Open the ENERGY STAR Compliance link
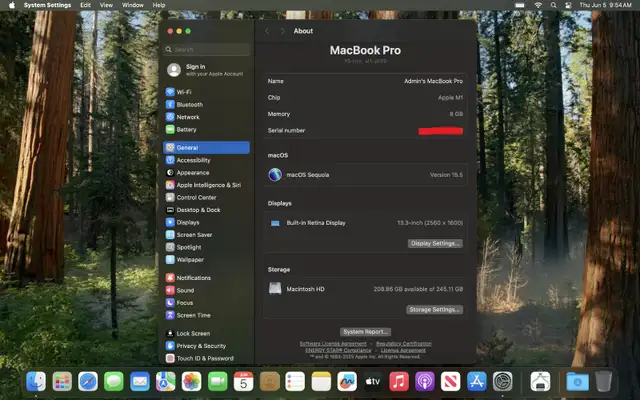 [x=338, y=350]
